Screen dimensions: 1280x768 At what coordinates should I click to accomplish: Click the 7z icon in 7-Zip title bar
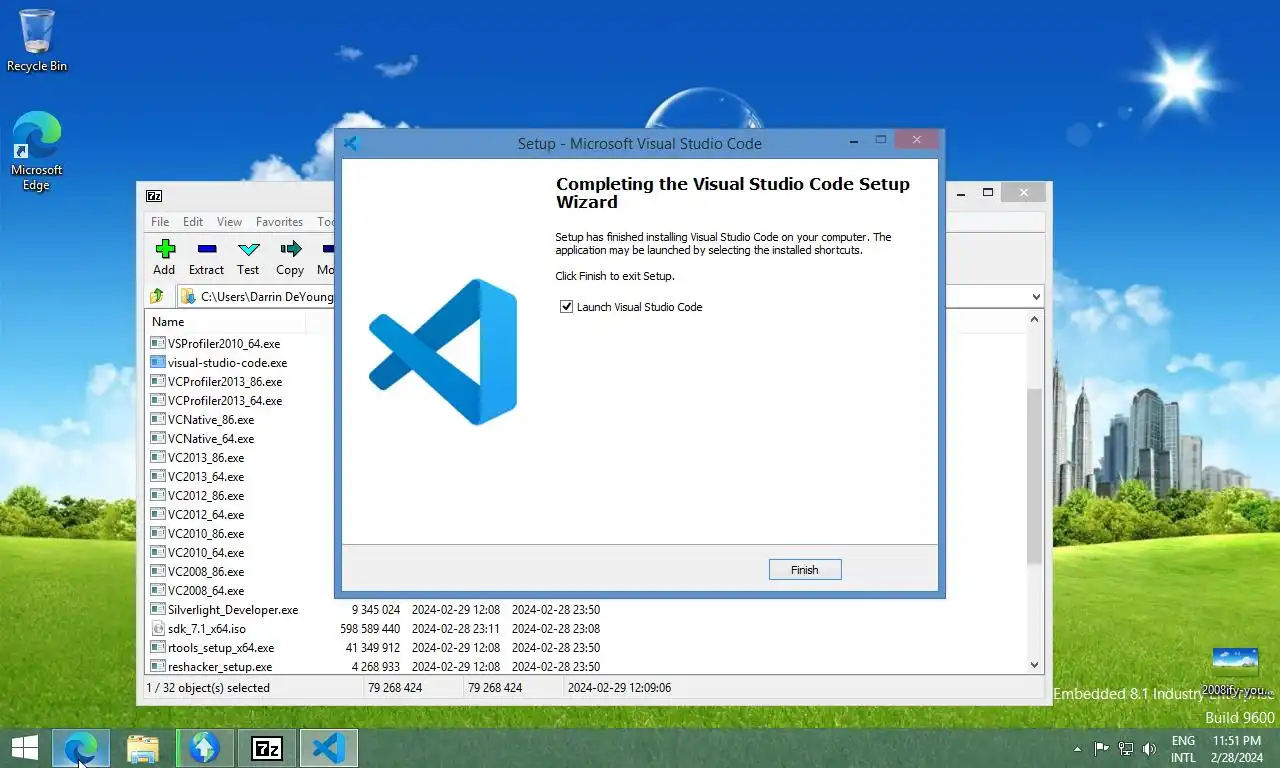154,196
